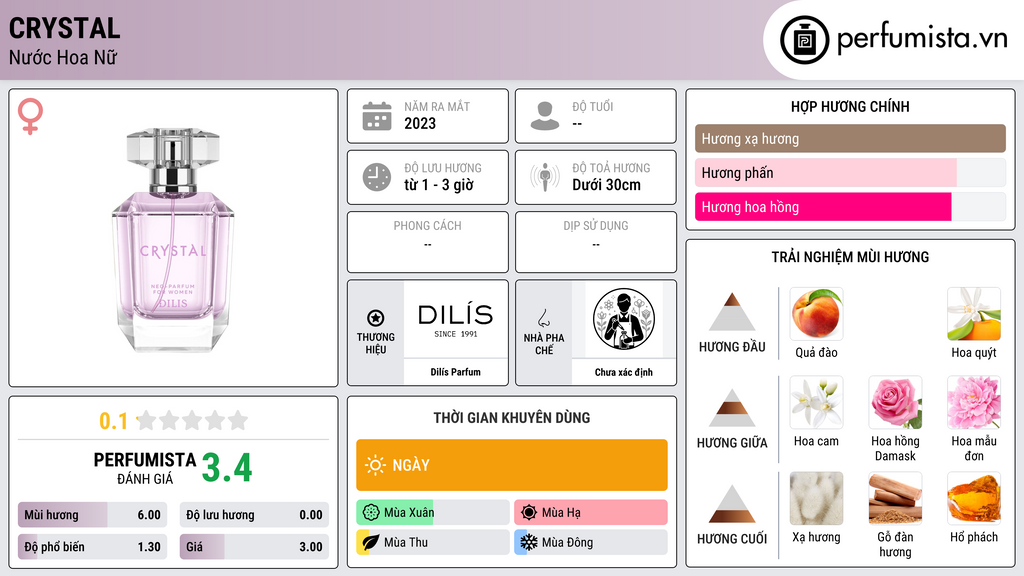The height and width of the screenshot is (576, 1024).
Task: Click the star badge icon above Thương hiệu
Action: (376, 318)
